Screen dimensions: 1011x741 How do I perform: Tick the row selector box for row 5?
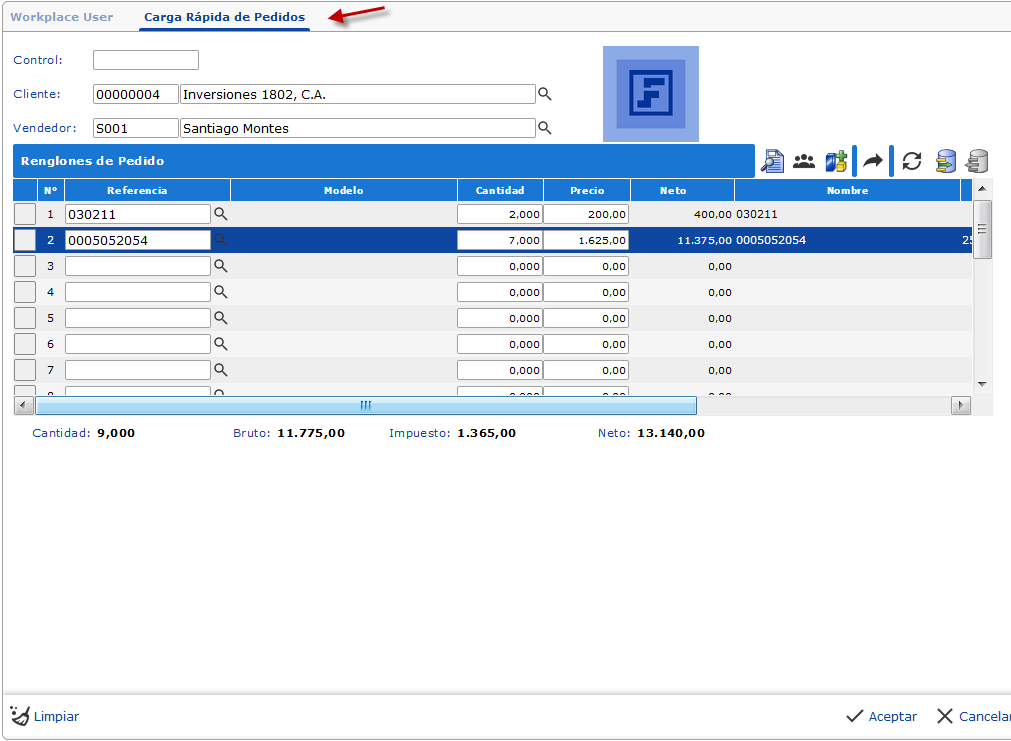tap(25, 318)
